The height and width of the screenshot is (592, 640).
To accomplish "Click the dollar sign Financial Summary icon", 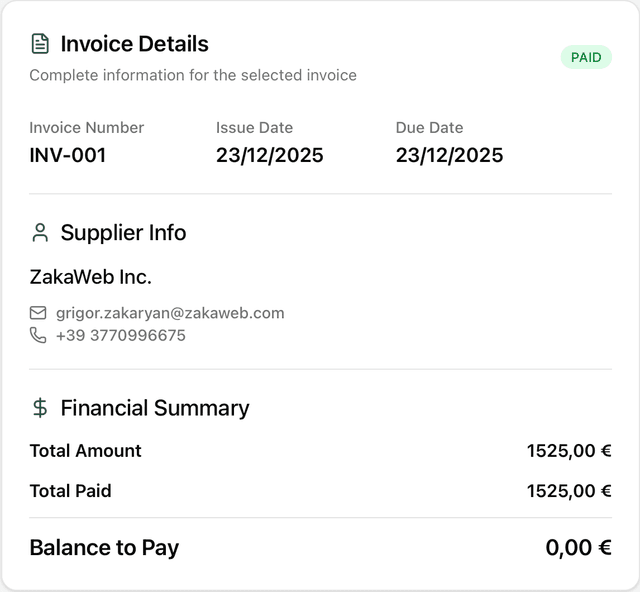I will [x=40, y=408].
